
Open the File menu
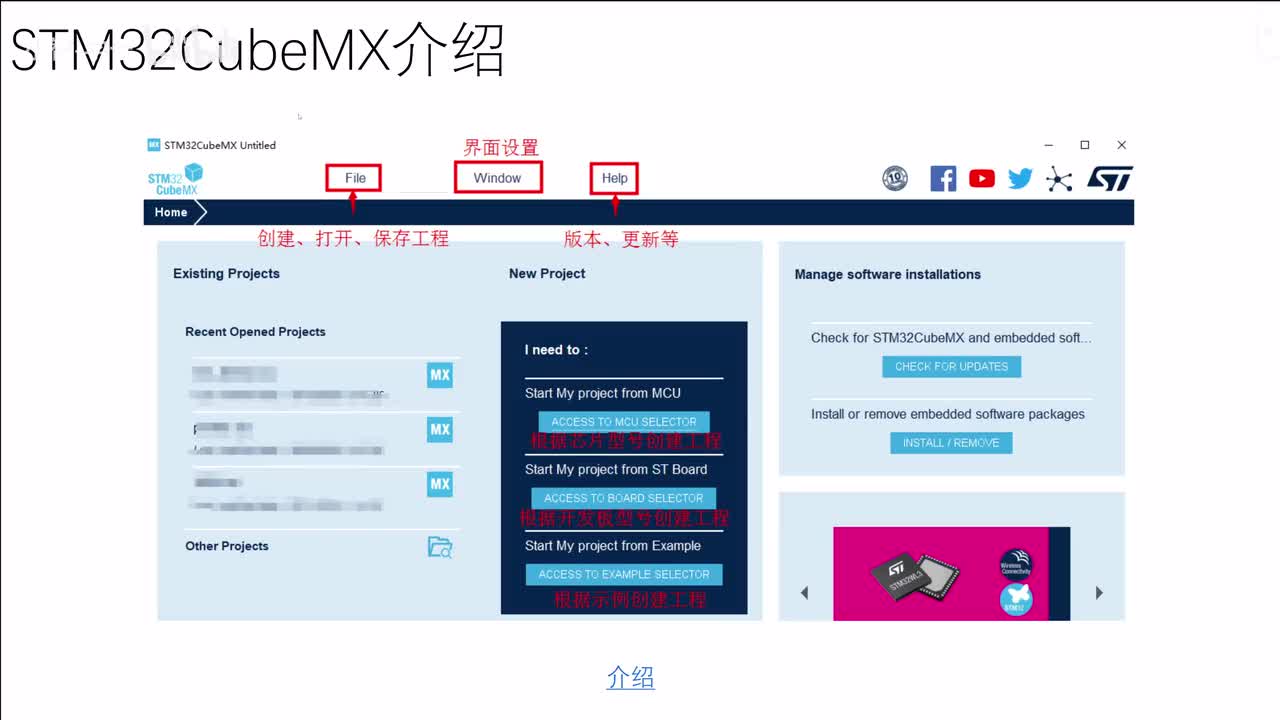coord(355,178)
